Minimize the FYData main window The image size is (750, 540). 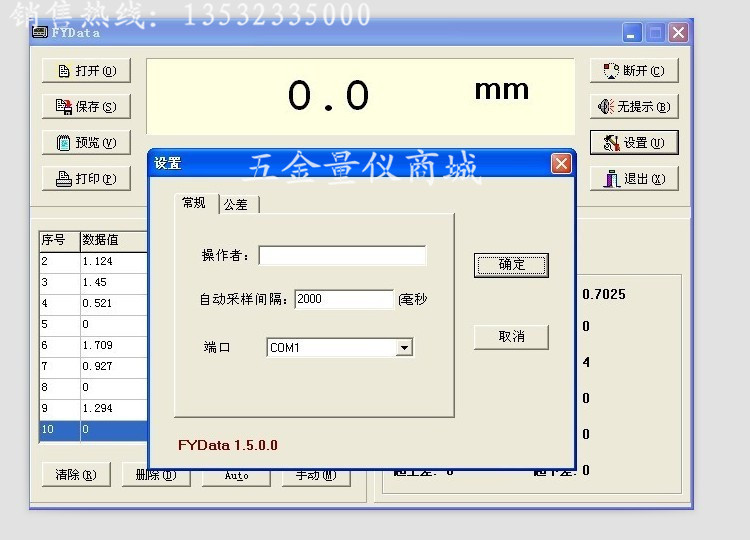click(x=632, y=33)
